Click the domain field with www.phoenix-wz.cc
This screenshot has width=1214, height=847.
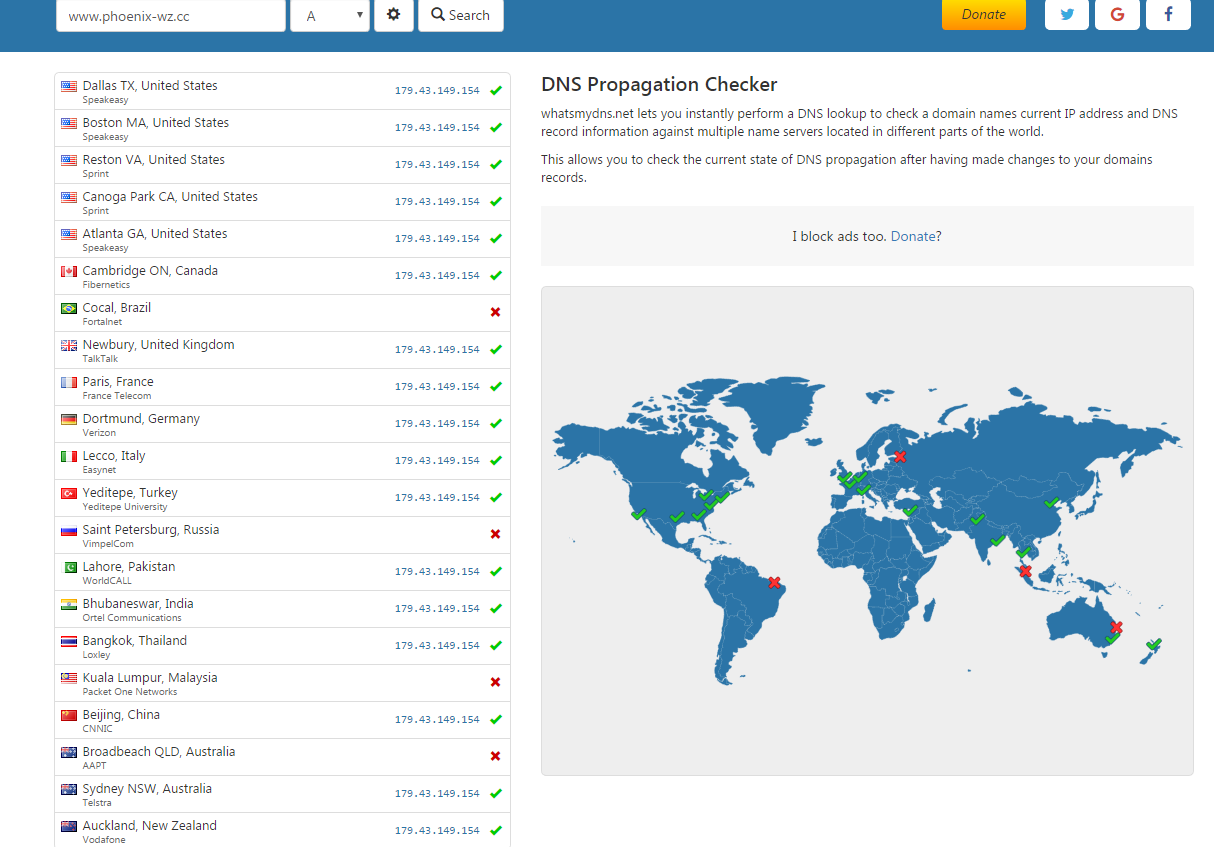[171, 15]
